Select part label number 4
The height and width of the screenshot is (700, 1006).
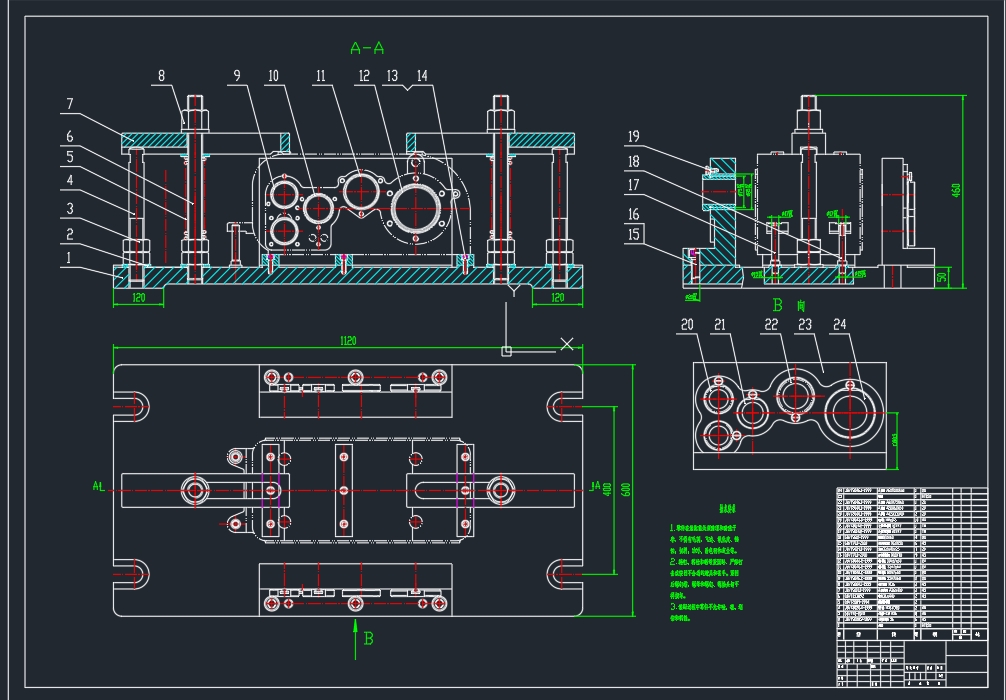(69, 180)
